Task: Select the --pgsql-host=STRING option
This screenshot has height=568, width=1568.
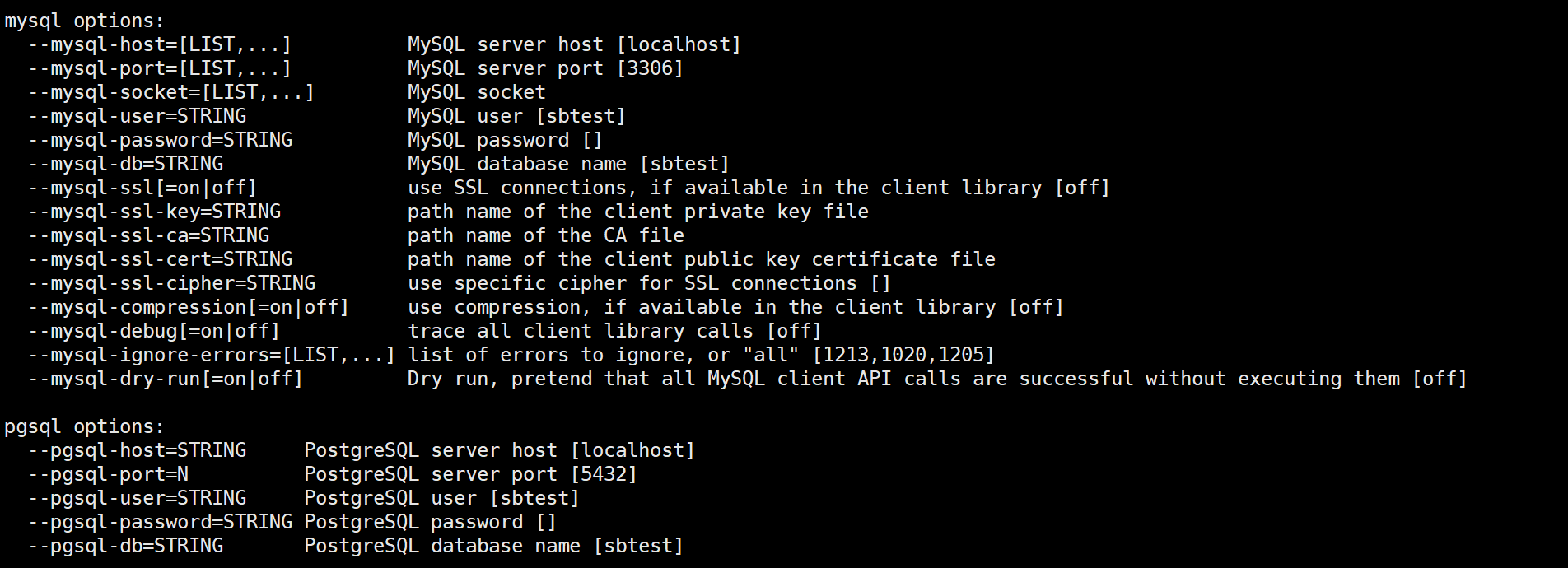Action: (x=137, y=450)
